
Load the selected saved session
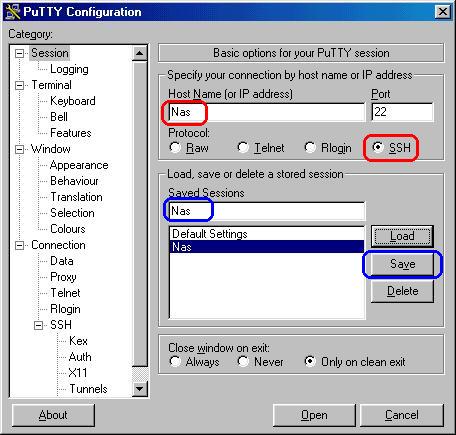point(402,236)
